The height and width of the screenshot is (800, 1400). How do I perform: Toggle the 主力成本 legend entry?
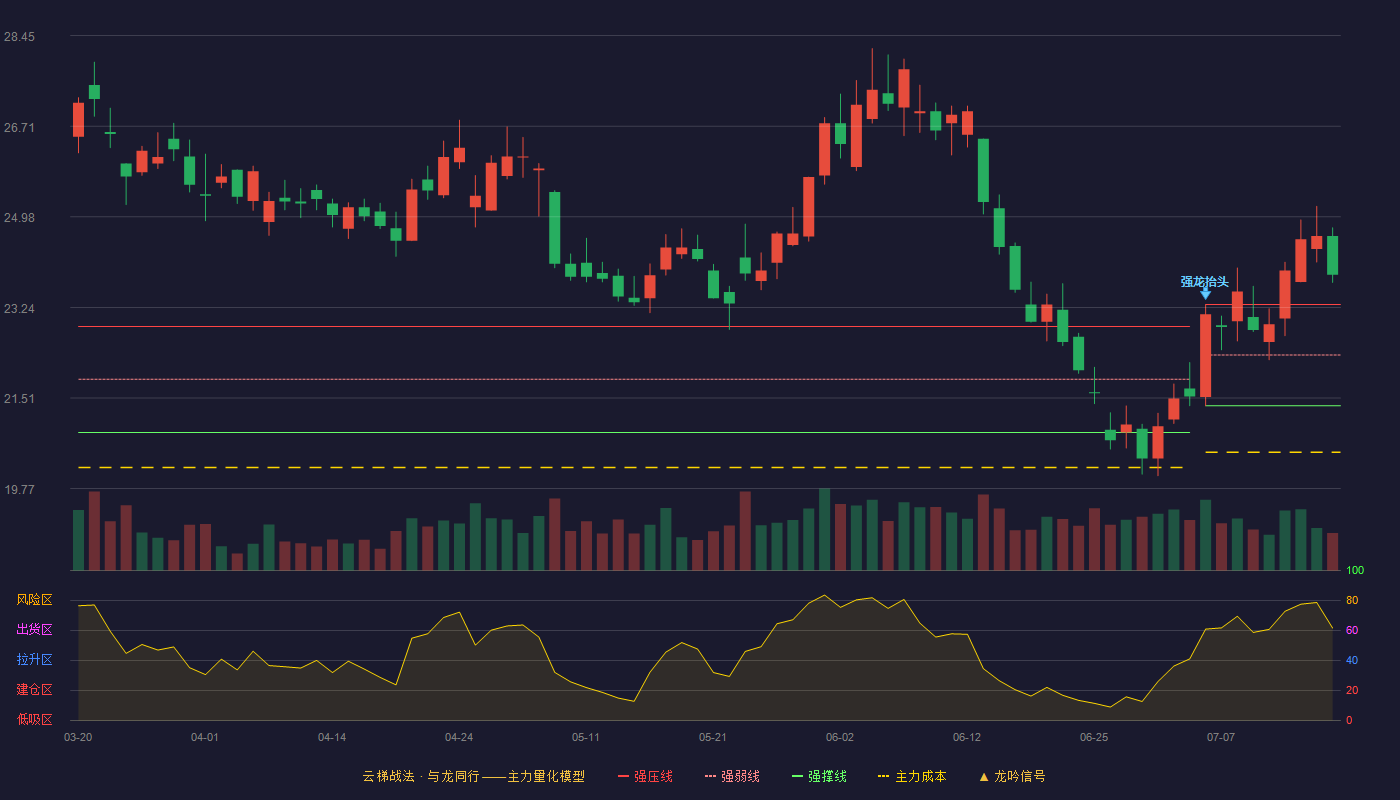[912, 776]
